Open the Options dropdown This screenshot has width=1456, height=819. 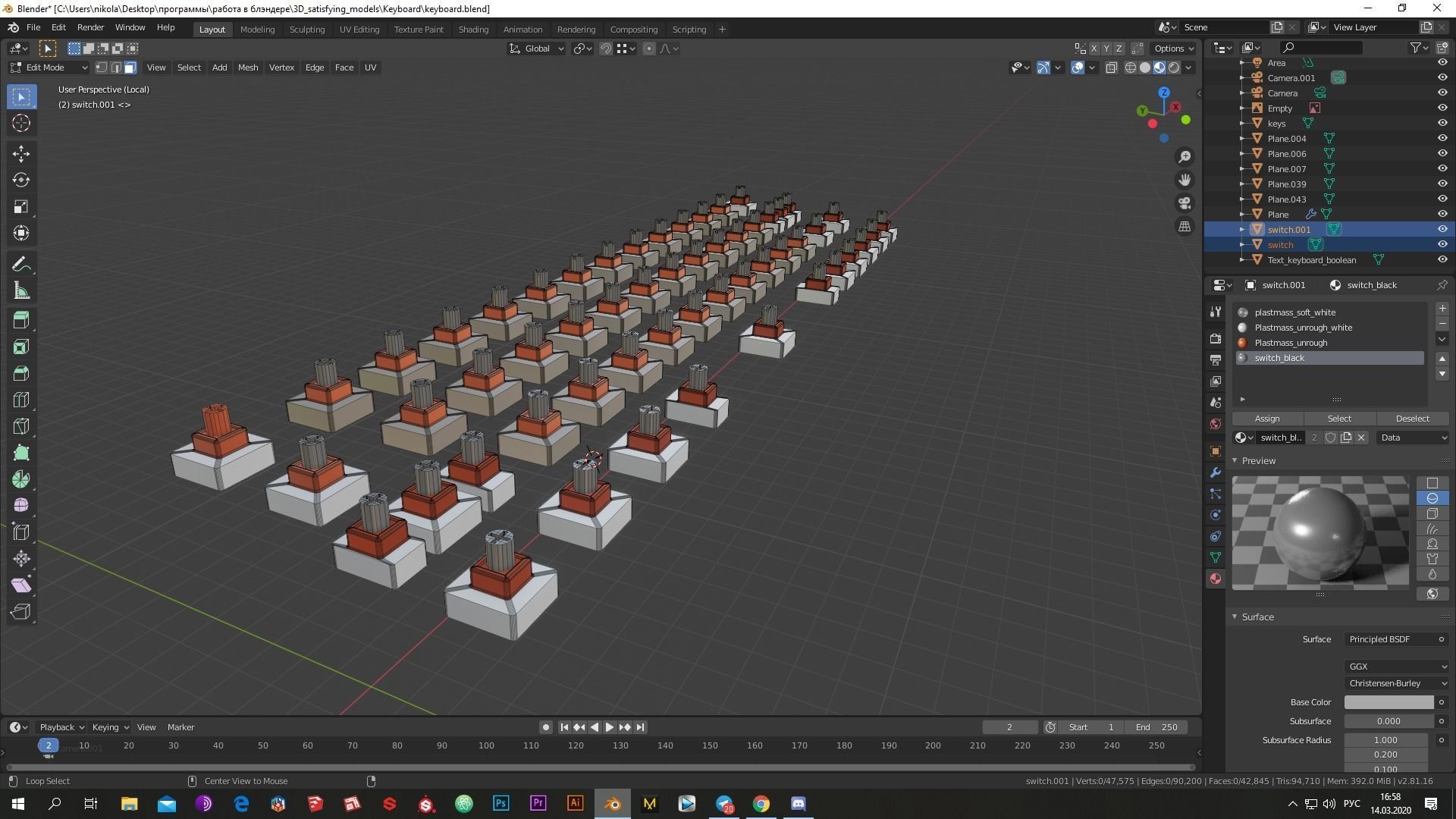click(1173, 49)
